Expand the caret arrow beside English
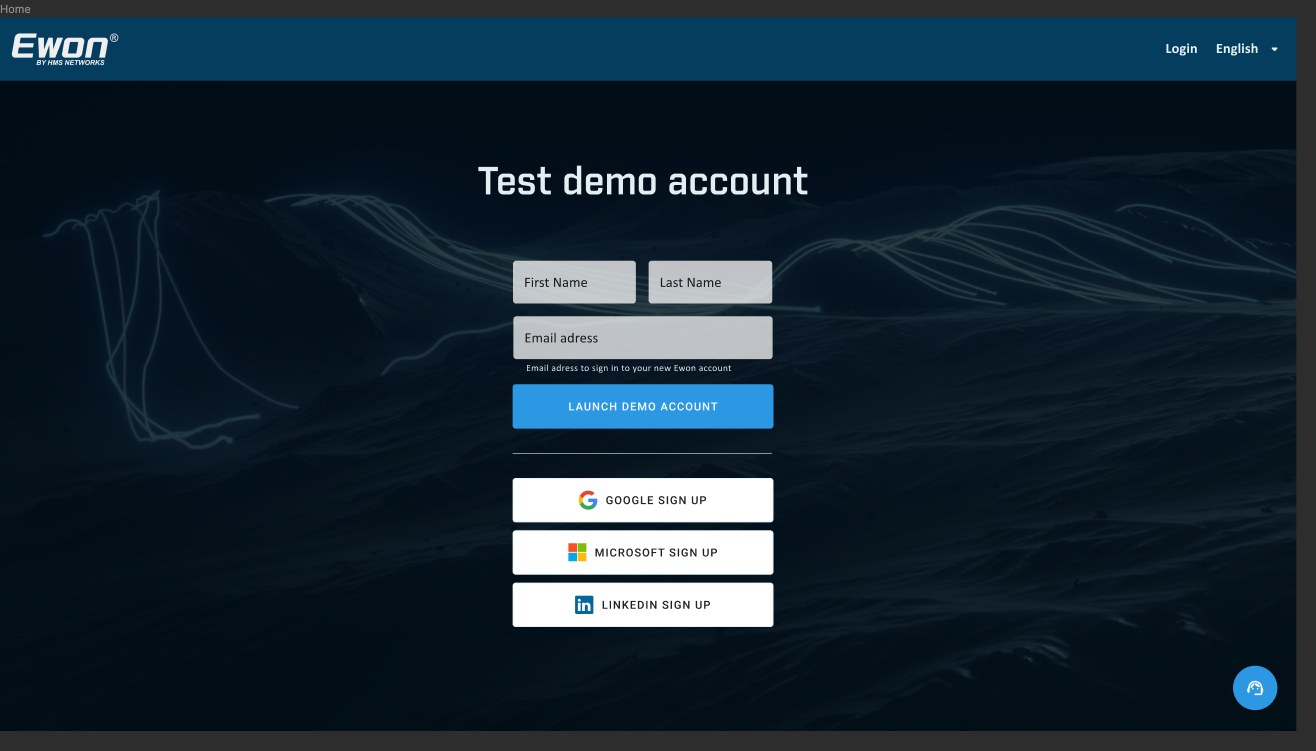Viewport: 1316px width, 751px height. click(1274, 49)
